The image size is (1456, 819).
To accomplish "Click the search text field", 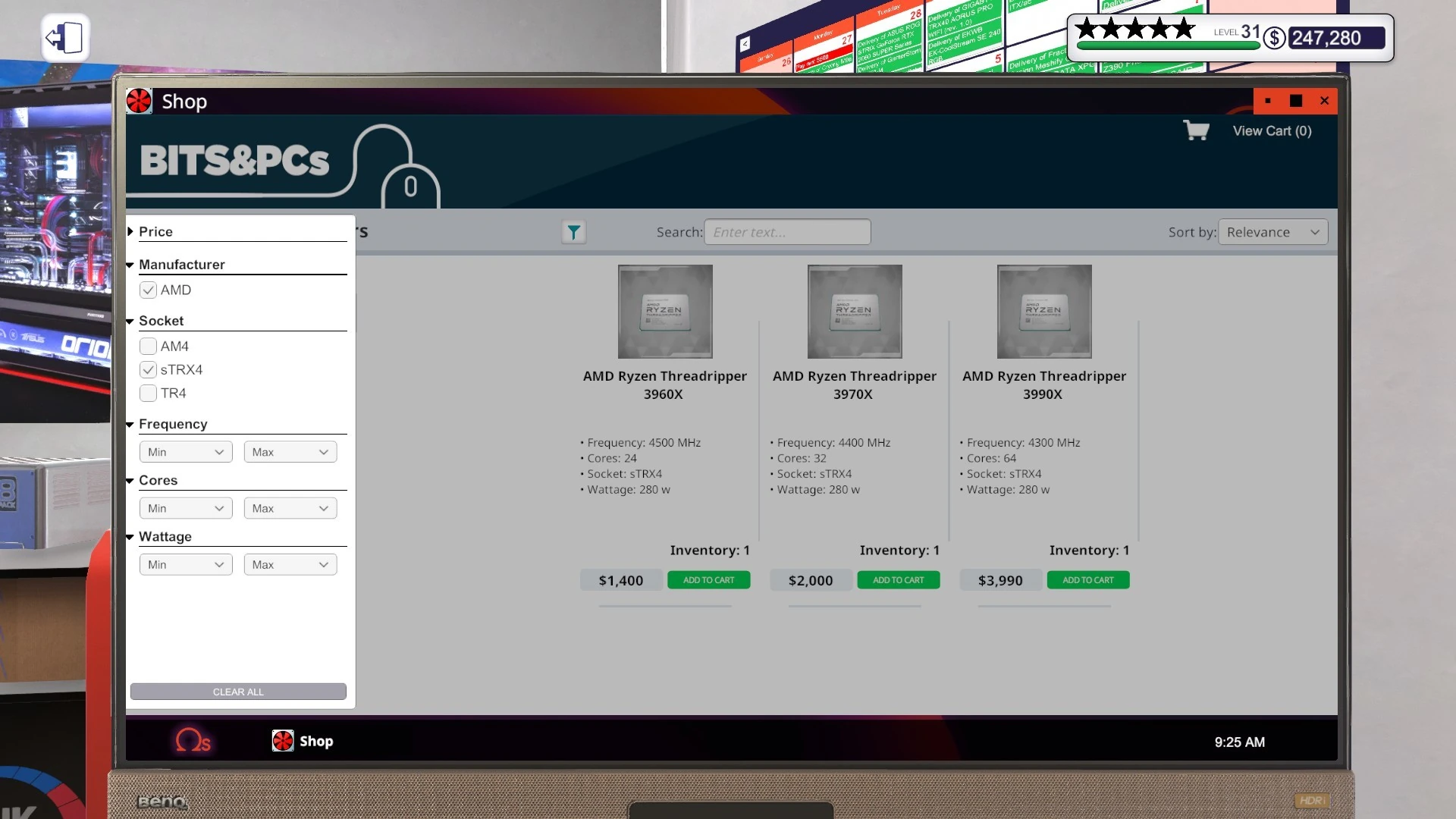I will 787,232.
